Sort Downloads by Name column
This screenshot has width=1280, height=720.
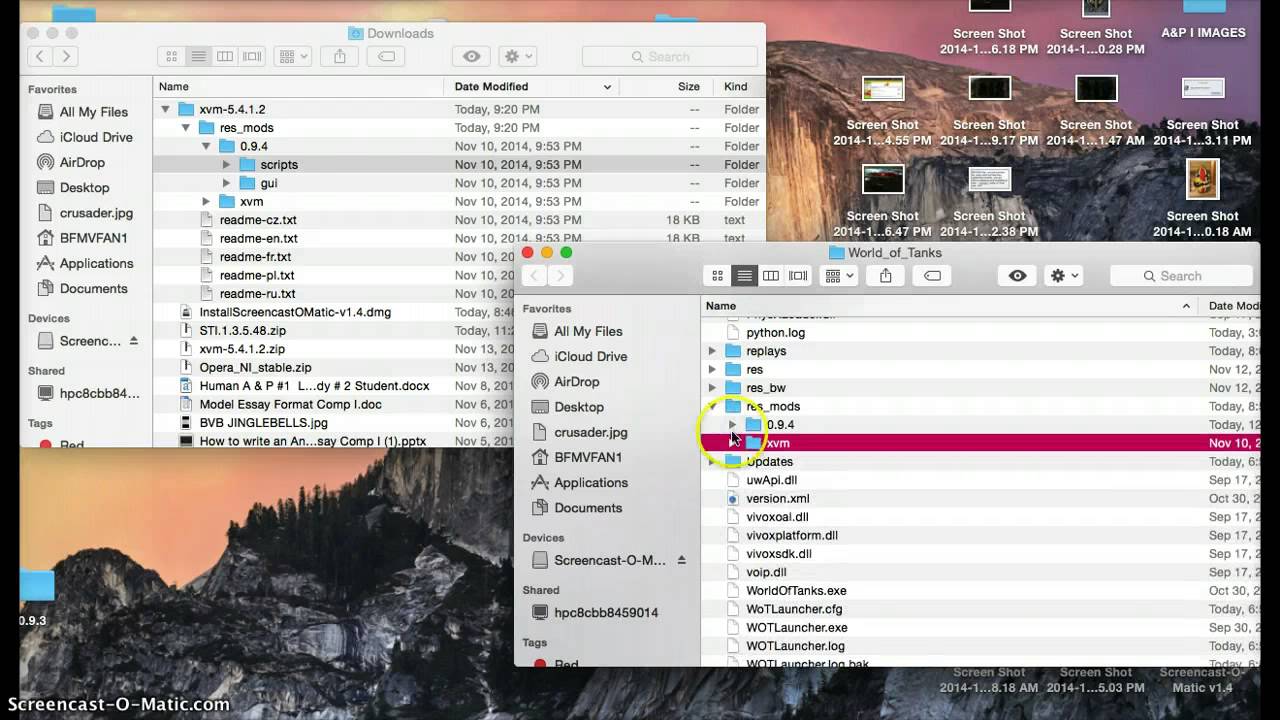point(299,87)
